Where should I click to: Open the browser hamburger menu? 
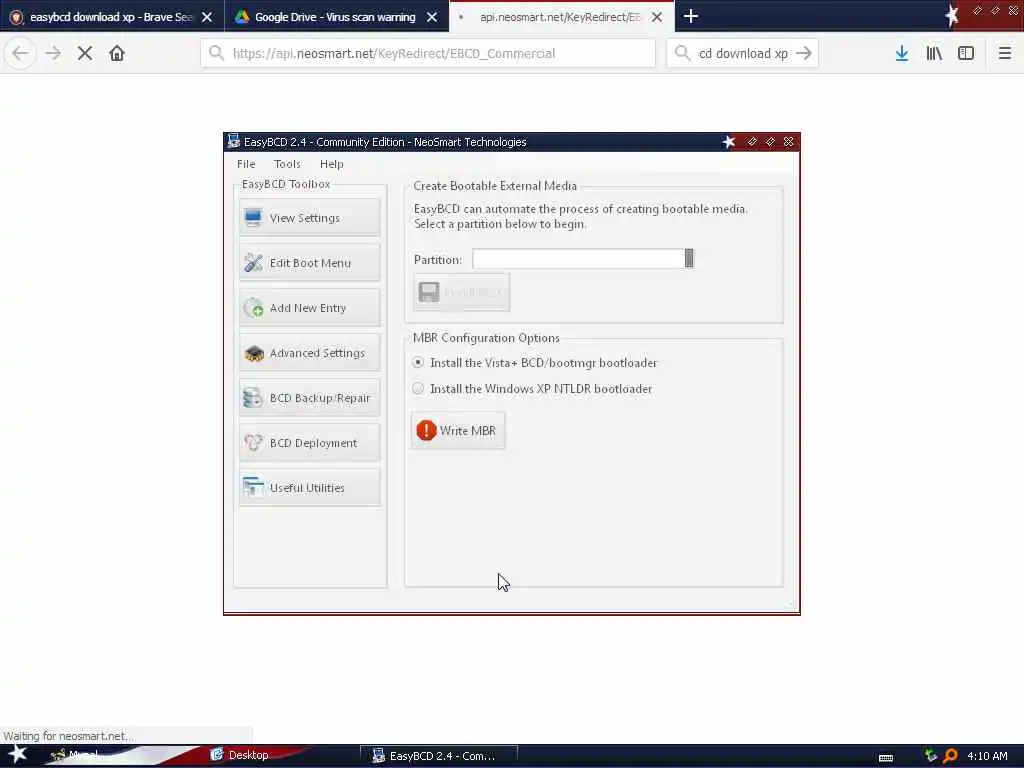click(x=1005, y=54)
